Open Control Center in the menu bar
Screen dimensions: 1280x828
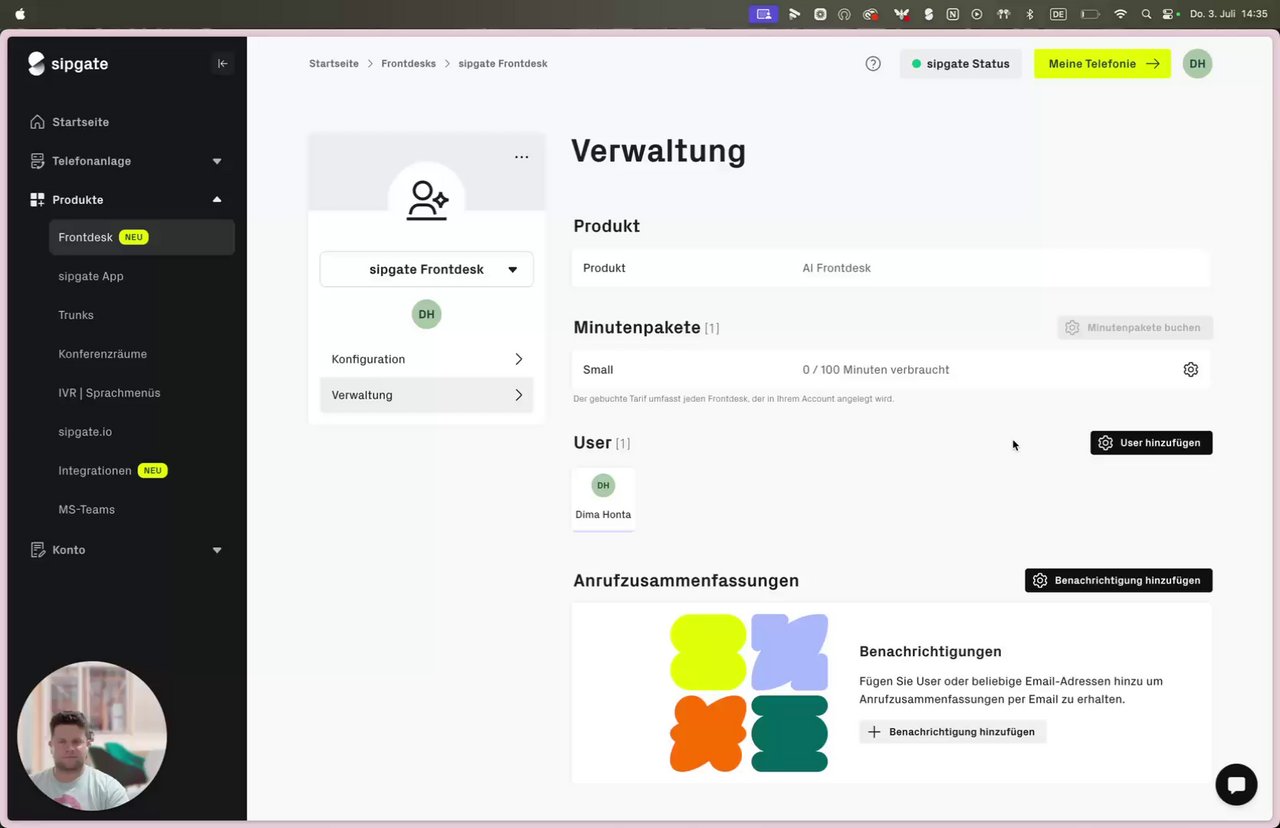point(1168,14)
